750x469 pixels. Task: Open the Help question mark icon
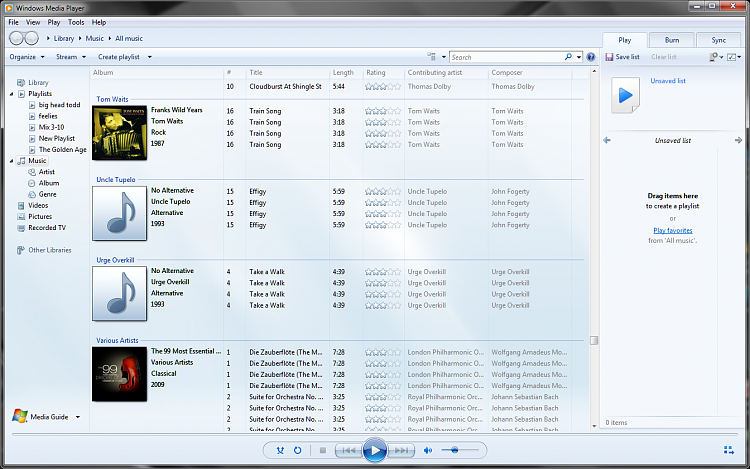click(591, 57)
